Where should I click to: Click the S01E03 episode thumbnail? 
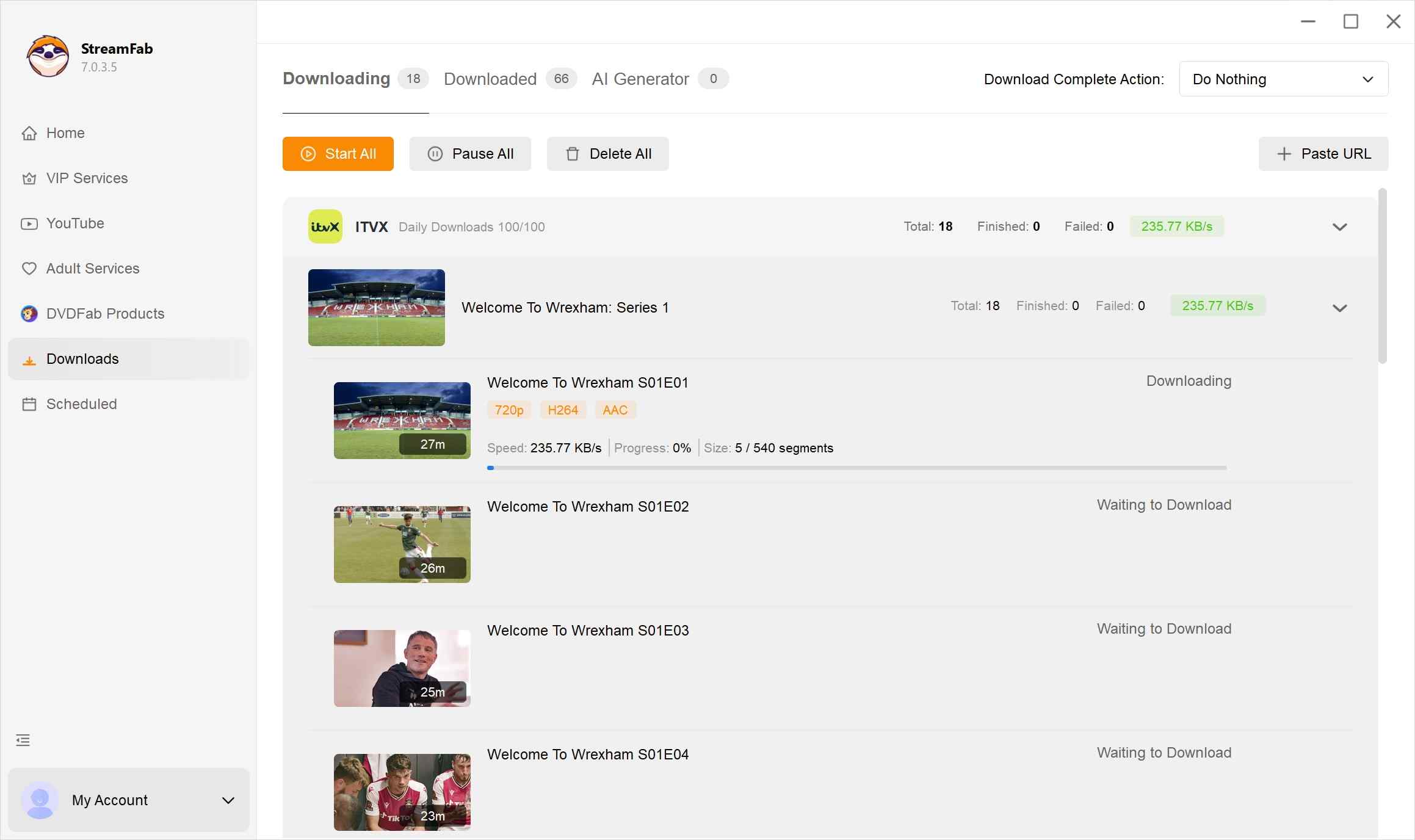click(x=402, y=668)
